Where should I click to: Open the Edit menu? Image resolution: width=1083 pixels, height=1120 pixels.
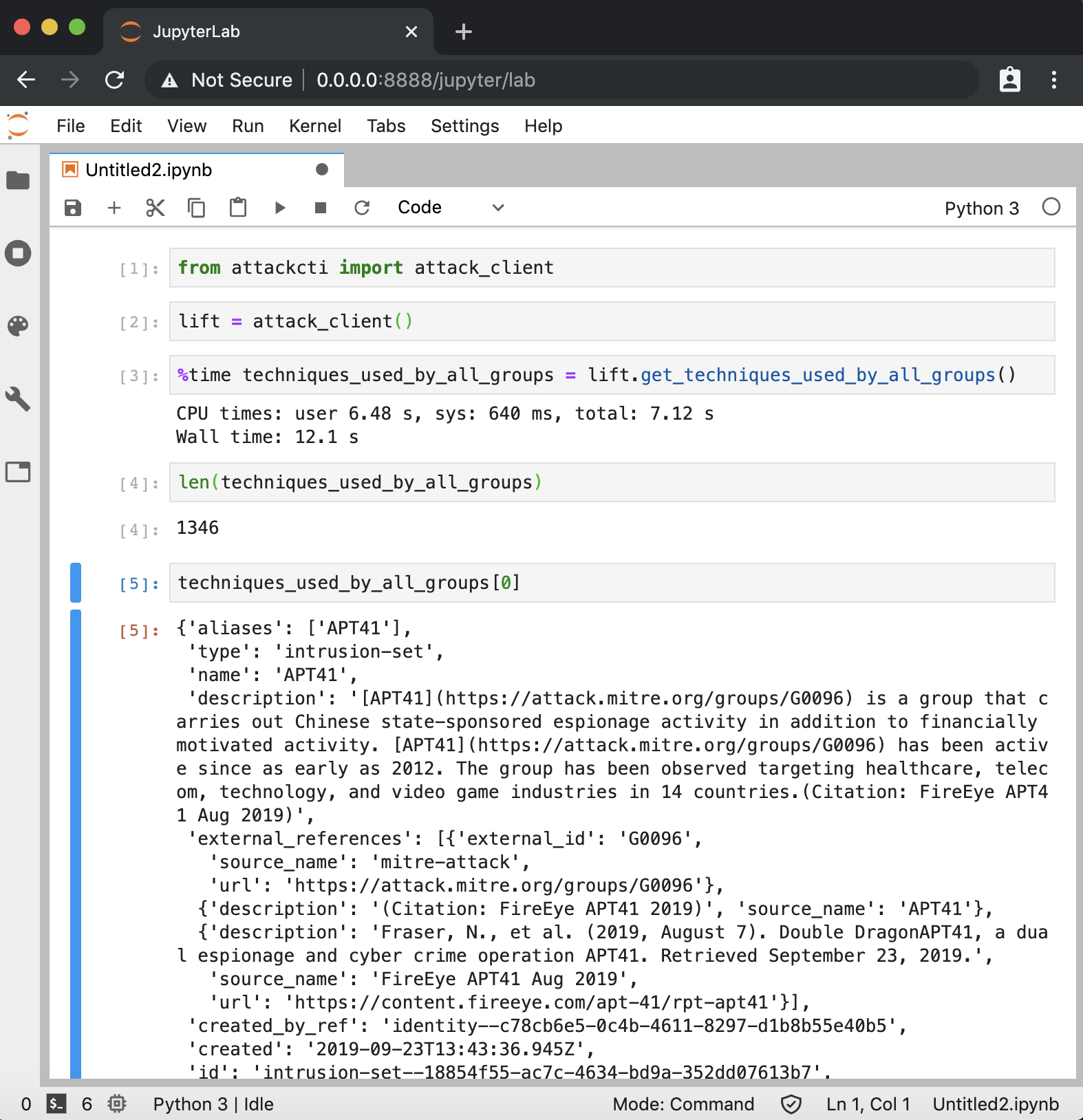click(126, 126)
